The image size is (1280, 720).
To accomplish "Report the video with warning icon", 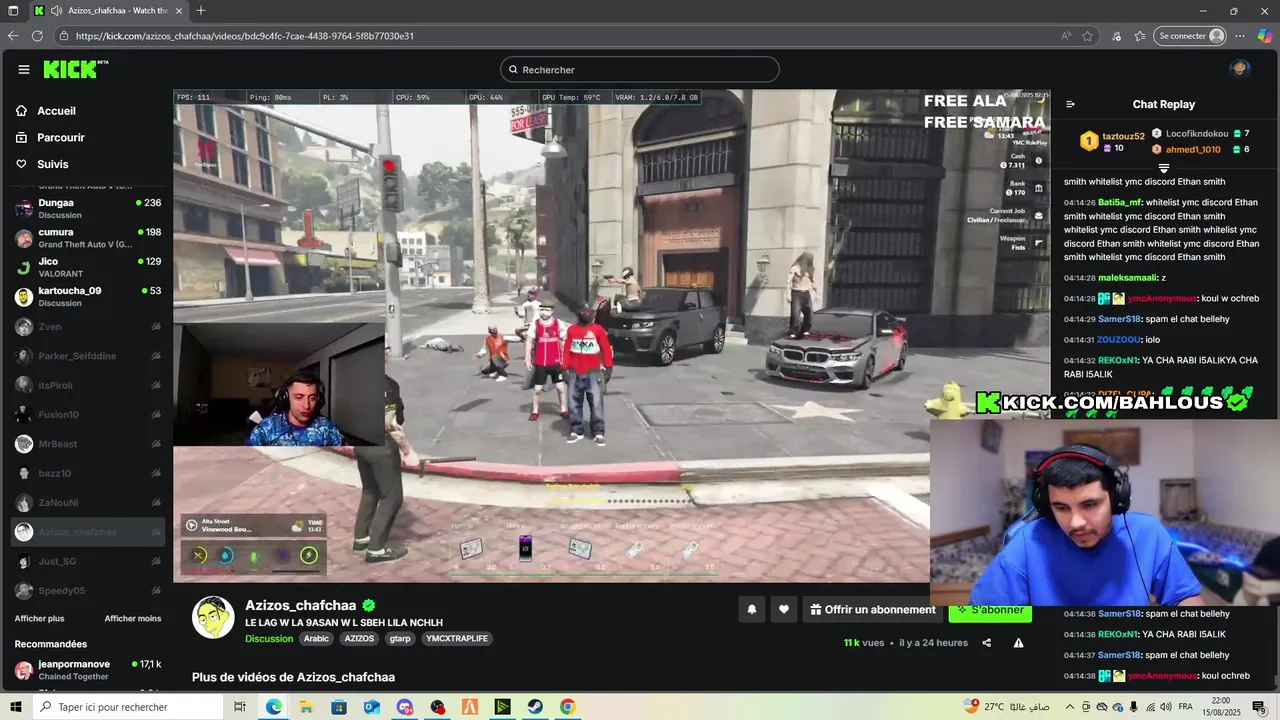I will (1018, 643).
